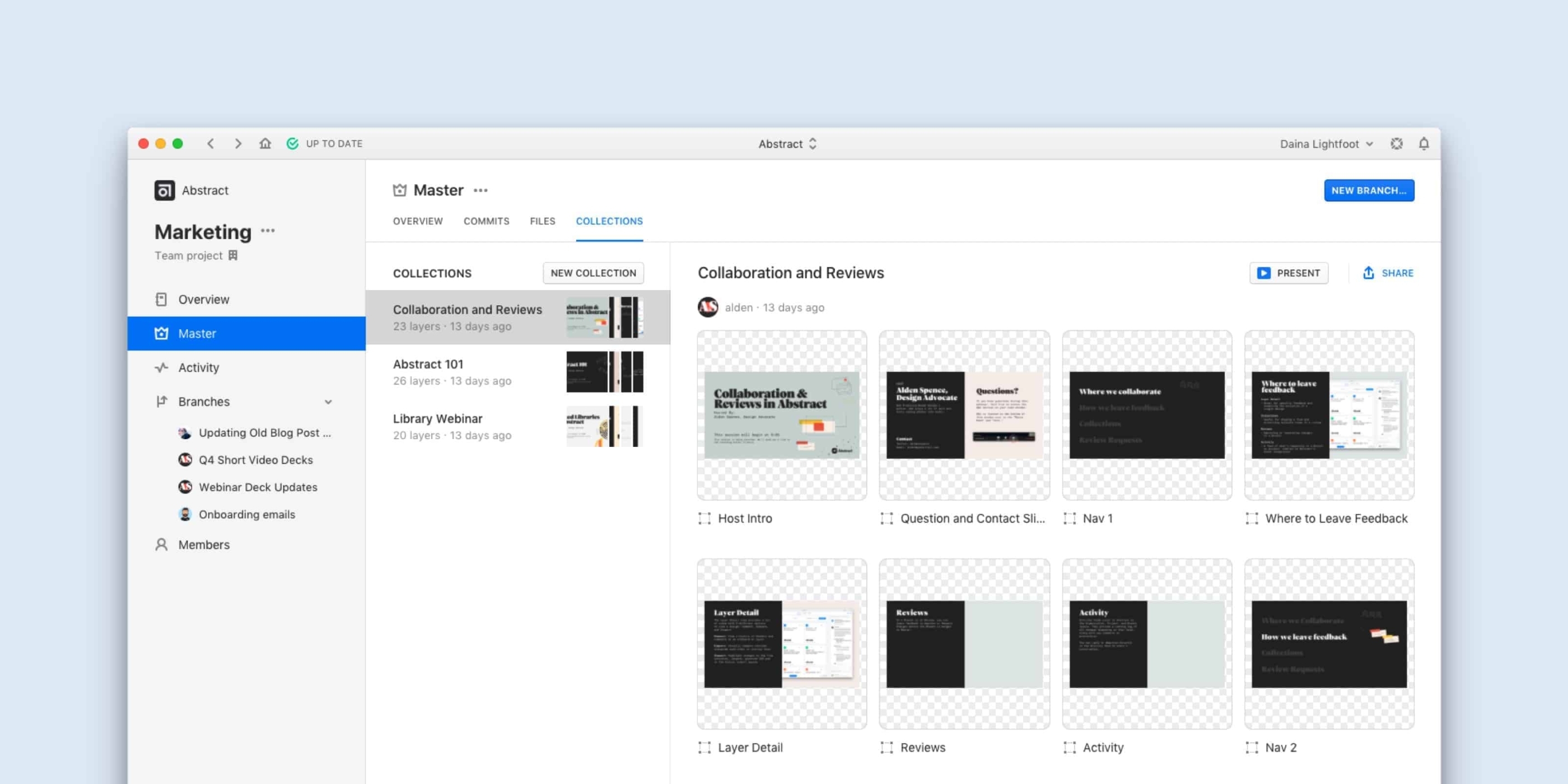Open the Abstract logo in the sidebar
Image resolution: width=1568 pixels, height=784 pixels.
coord(164,190)
